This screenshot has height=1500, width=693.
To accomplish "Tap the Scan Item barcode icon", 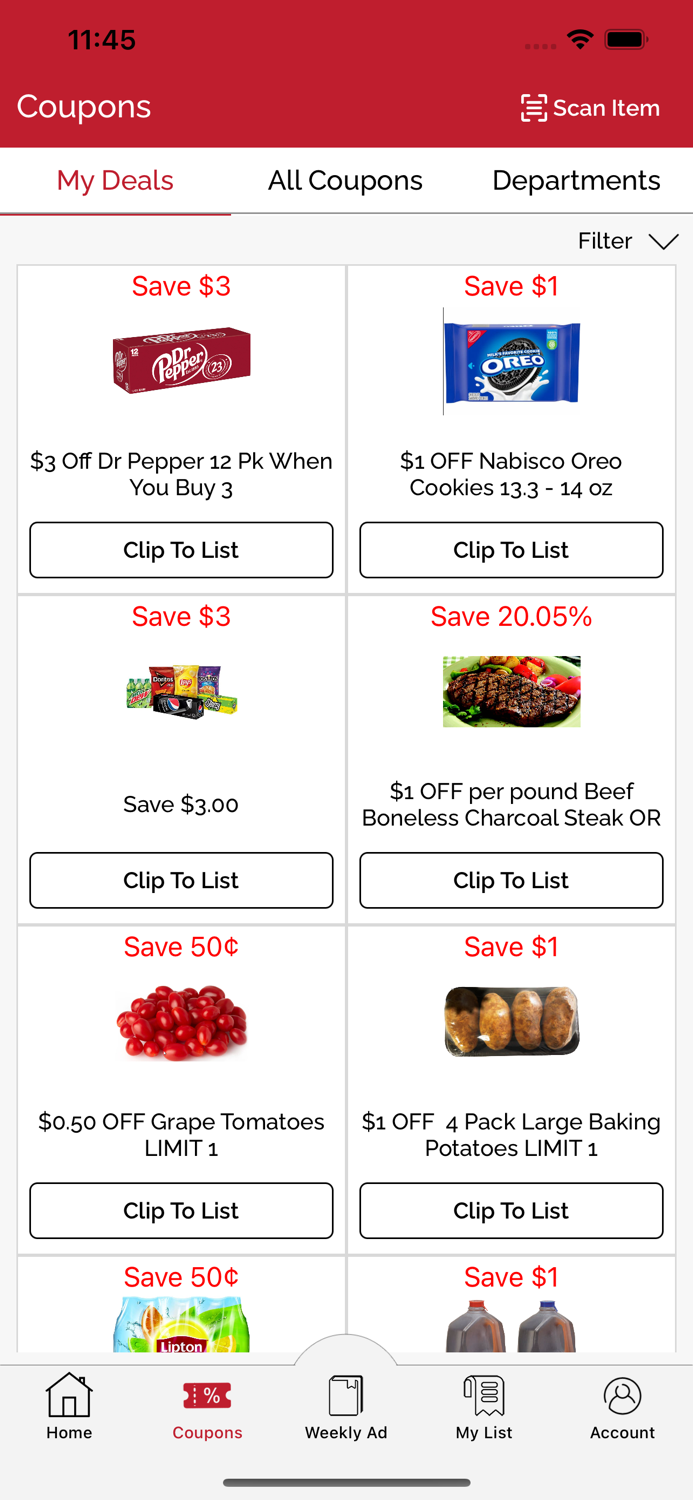I will [x=535, y=107].
